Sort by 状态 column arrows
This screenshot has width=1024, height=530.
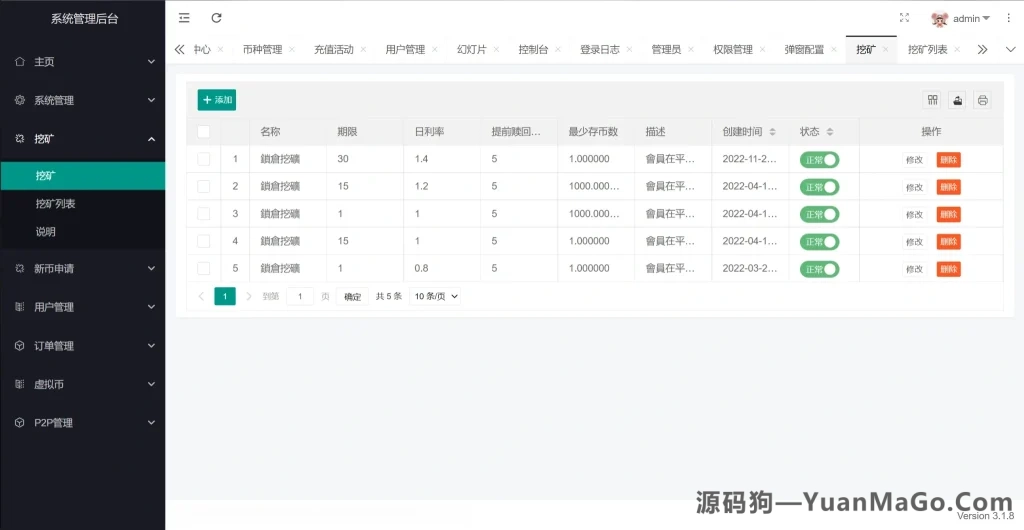point(829,132)
